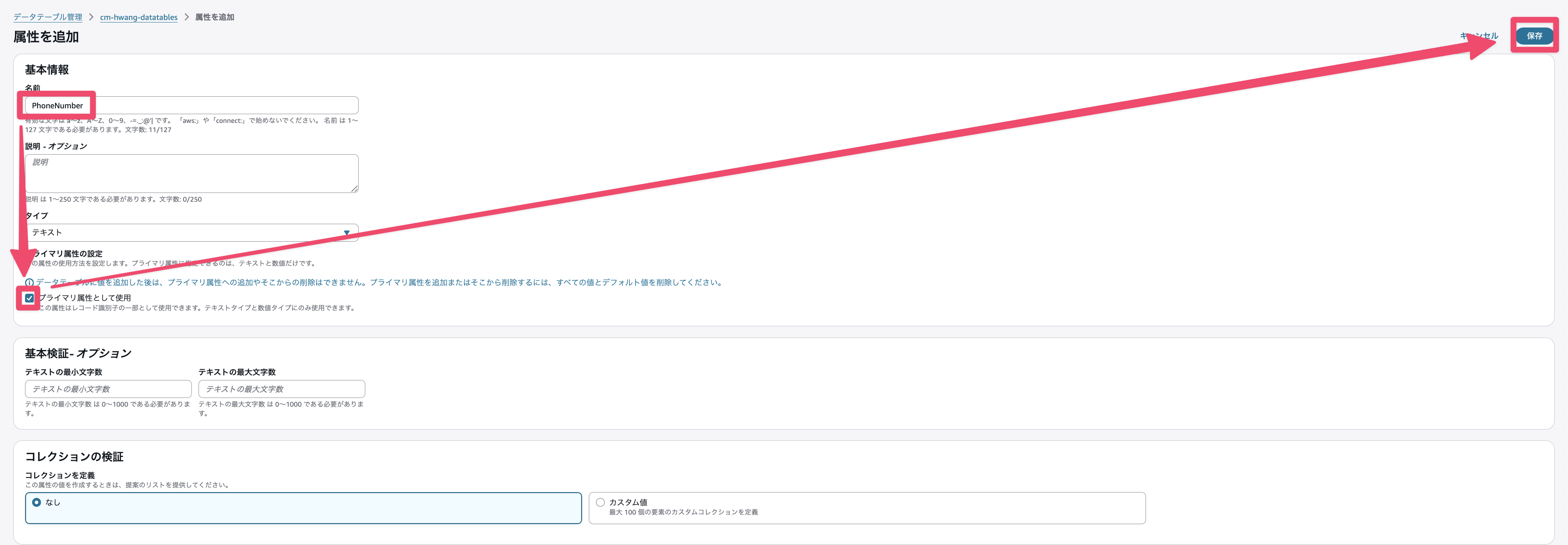Select the なし radio button
Image resolution: width=1568 pixels, height=545 pixels.
pos(36,502)
